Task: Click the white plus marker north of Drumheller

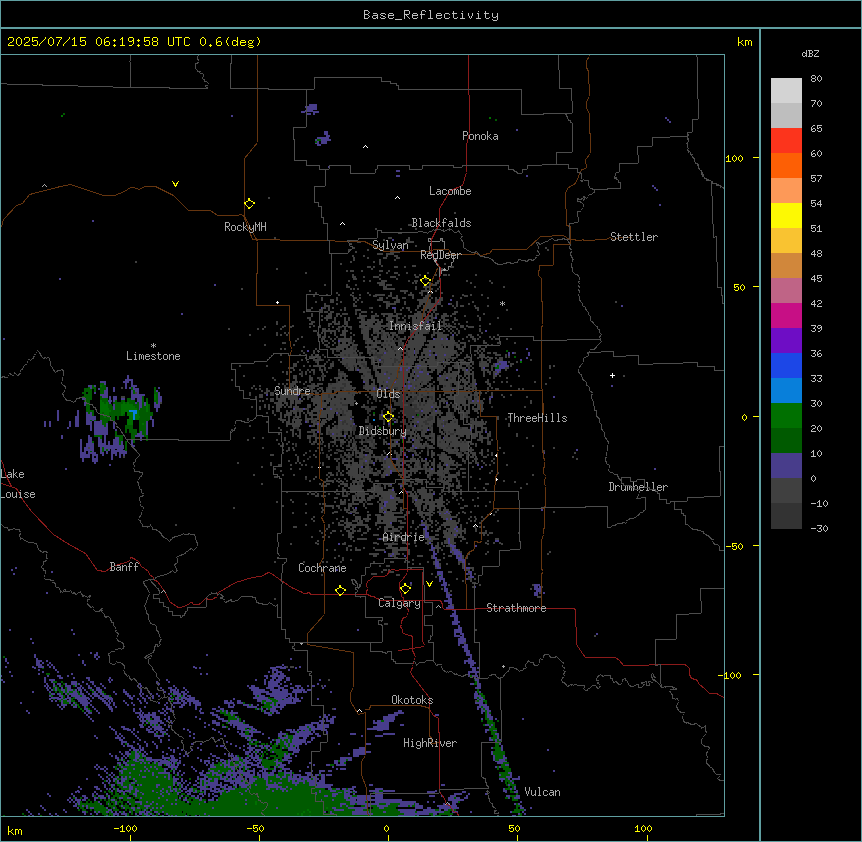Action: 612,375
